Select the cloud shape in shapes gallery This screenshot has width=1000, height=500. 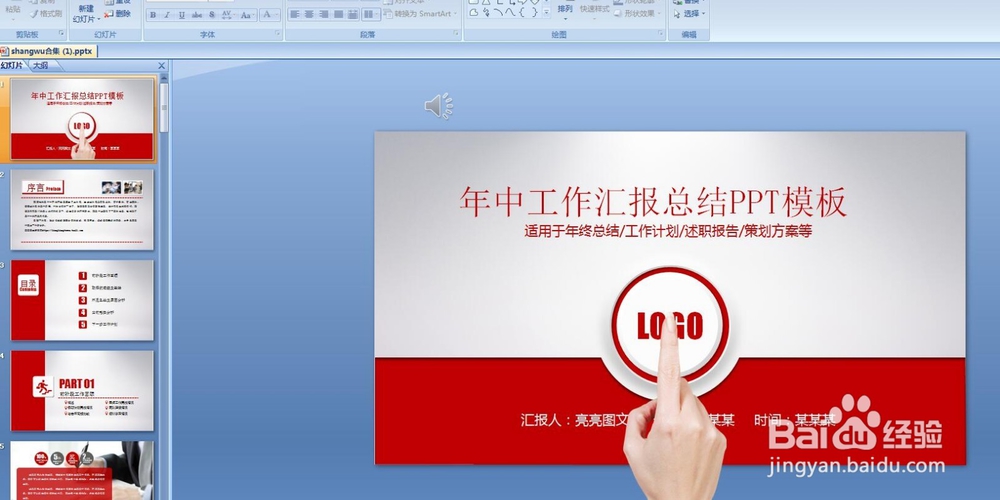474,12
